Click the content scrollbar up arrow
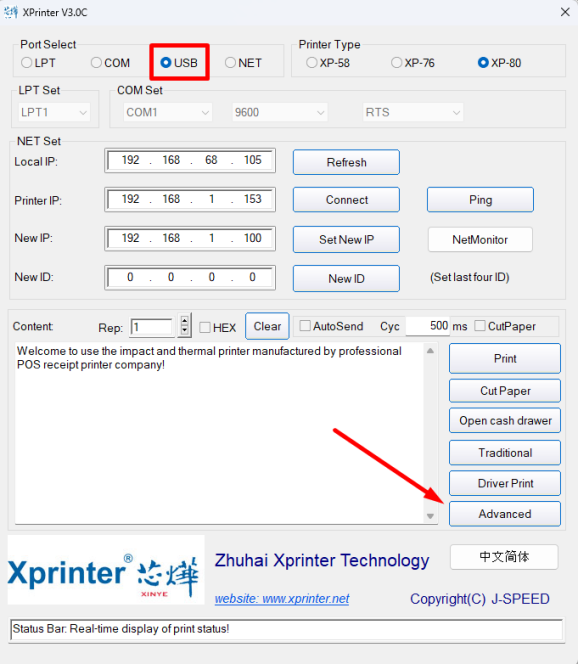This screenshot has height=665, width=579. tap(430, 350)
